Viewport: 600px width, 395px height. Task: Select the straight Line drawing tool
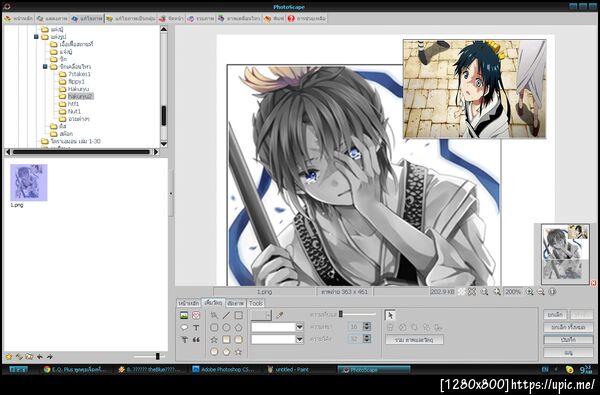(x=227, y=315)
